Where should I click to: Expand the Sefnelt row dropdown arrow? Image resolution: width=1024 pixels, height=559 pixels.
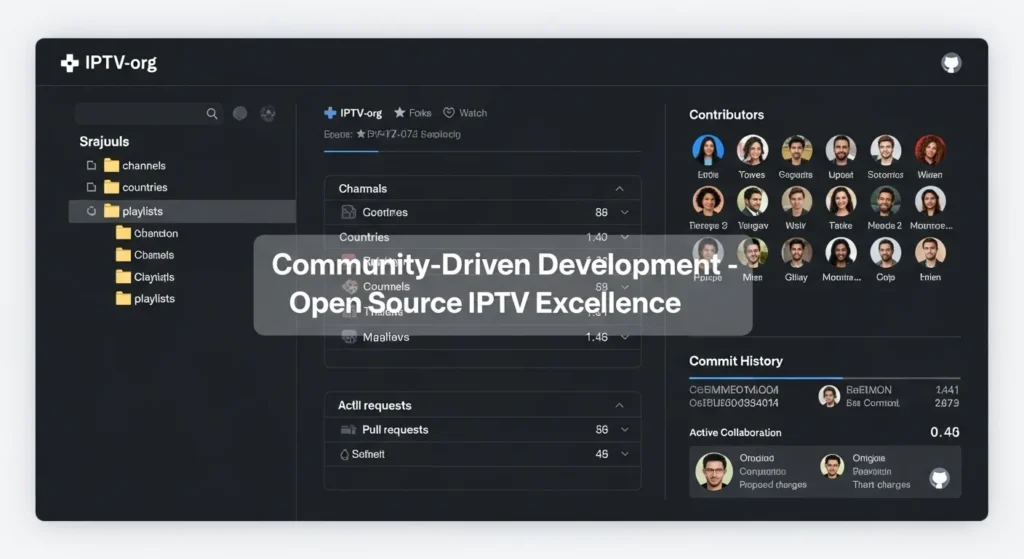pos(624,454)
